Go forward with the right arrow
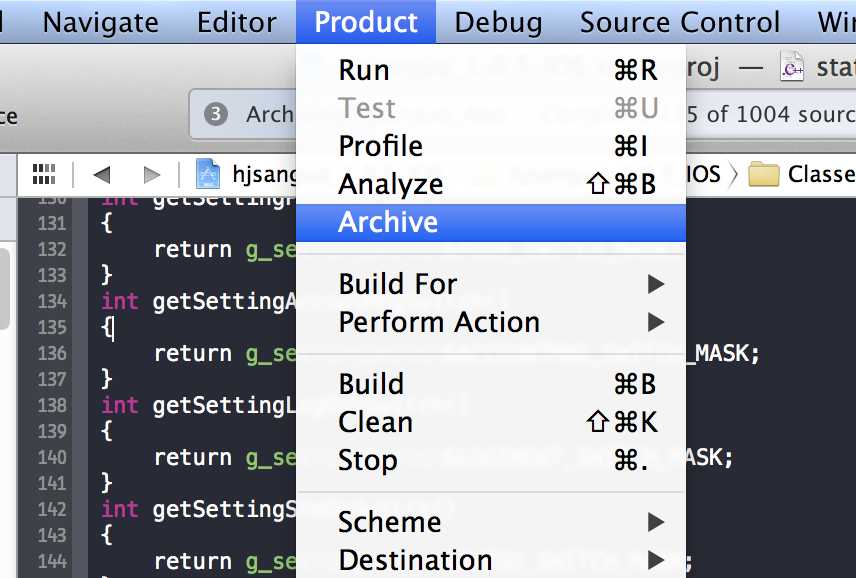Image resolution: width=856 pixels, height=578 pixels. (151, 175)
